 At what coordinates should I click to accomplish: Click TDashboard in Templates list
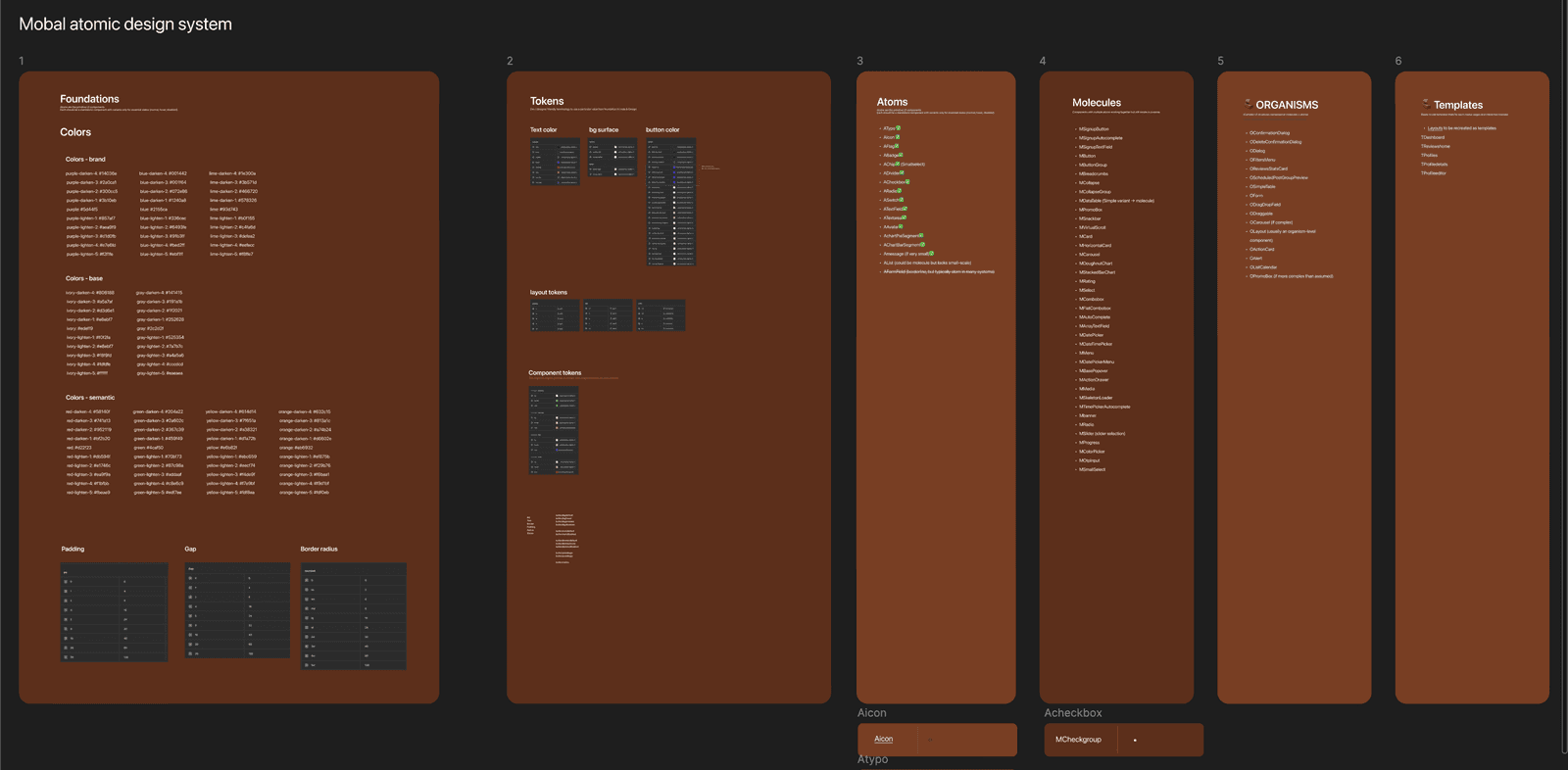[x=1433, y=137]
